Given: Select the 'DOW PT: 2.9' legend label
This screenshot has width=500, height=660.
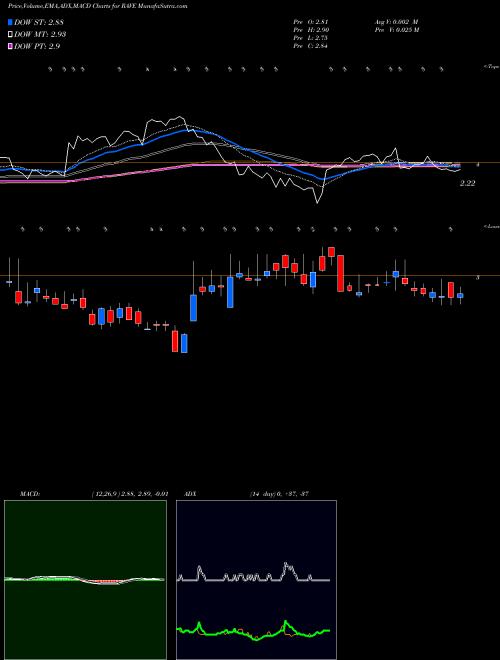Looking at the screenshot, I should coord(37,46).
